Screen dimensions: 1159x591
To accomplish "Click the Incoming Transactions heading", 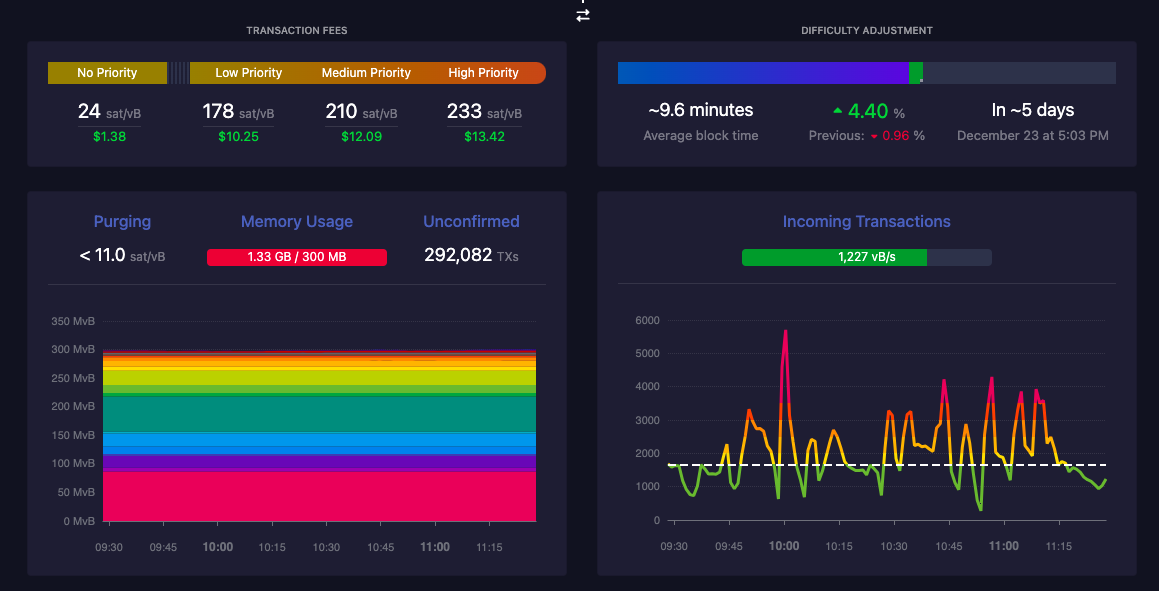I will [866, 222].
